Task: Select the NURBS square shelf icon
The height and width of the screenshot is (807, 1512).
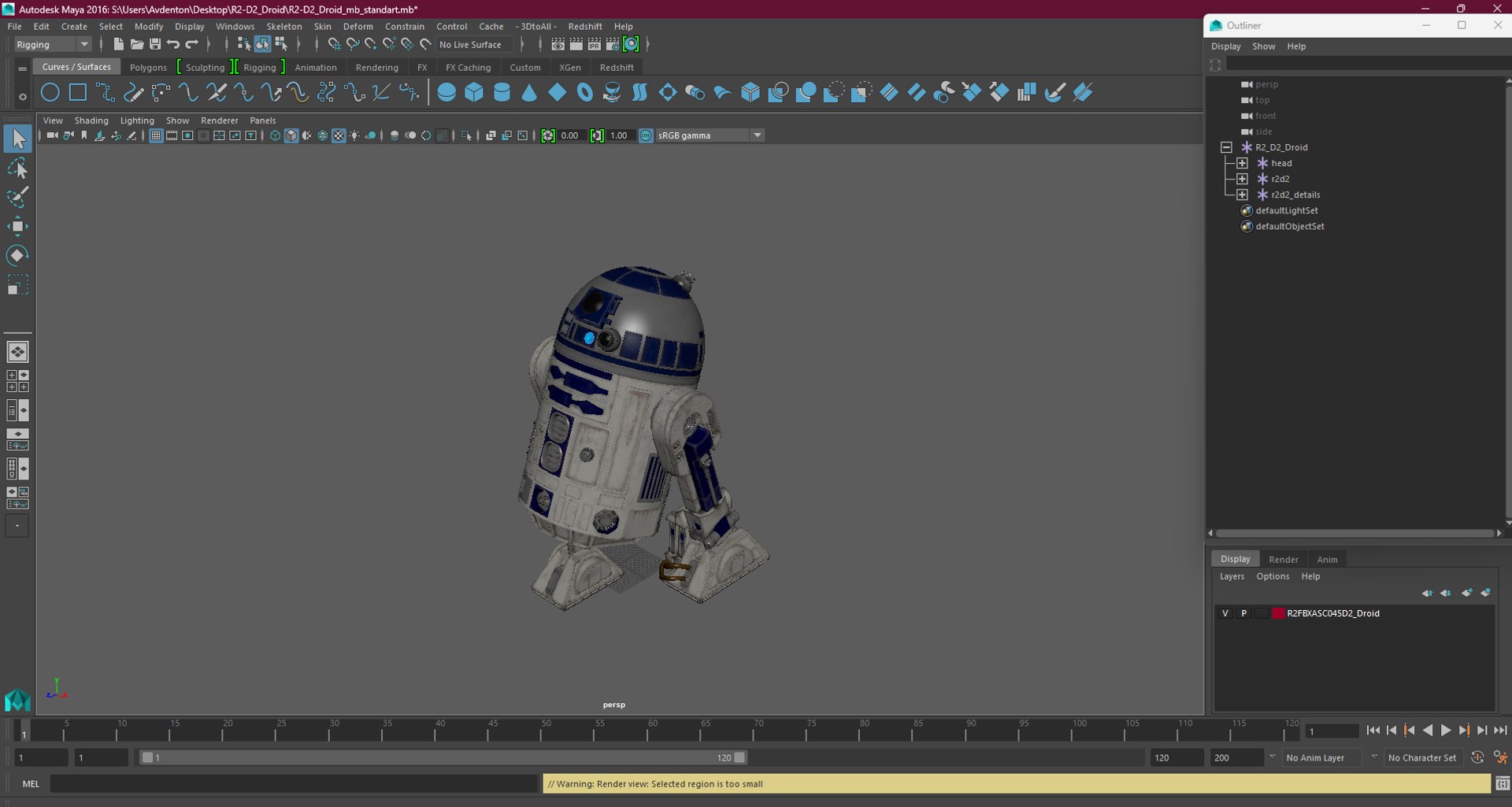Action: pyautogui.click(x=78, y=93)
